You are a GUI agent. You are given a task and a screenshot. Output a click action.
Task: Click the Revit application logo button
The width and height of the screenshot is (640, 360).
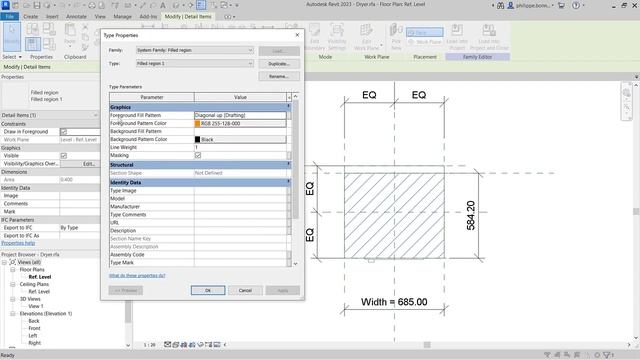coord(5,5)
